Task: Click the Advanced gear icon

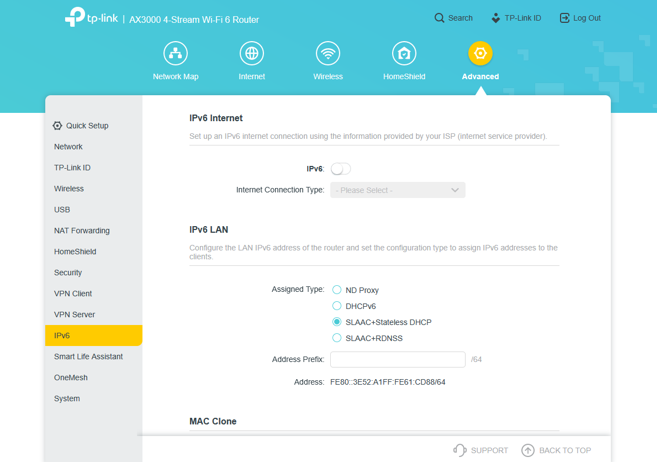Action: [x=480, y=53]
